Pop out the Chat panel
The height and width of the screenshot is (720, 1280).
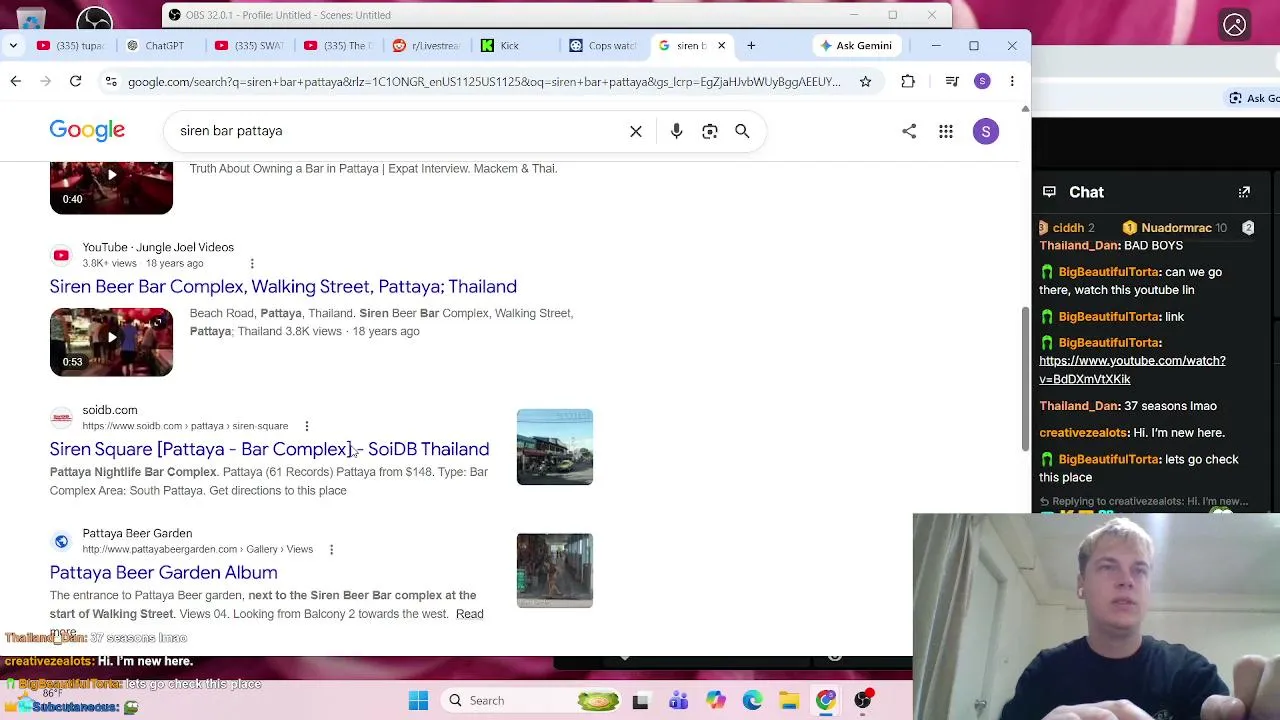click(x=1244, y=192)
